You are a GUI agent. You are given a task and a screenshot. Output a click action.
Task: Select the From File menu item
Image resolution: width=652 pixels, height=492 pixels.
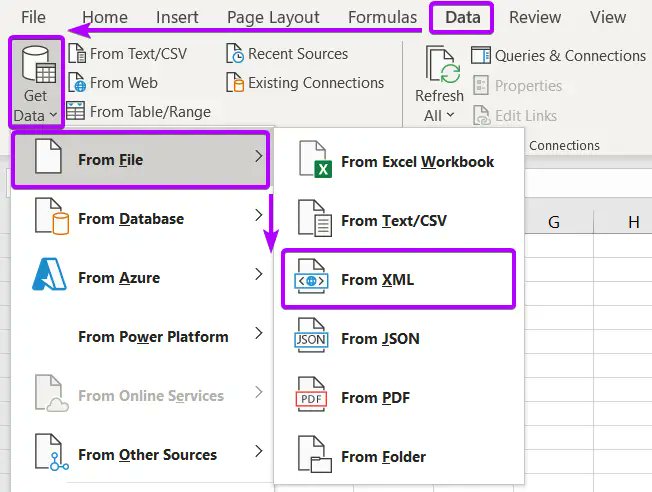141,160
